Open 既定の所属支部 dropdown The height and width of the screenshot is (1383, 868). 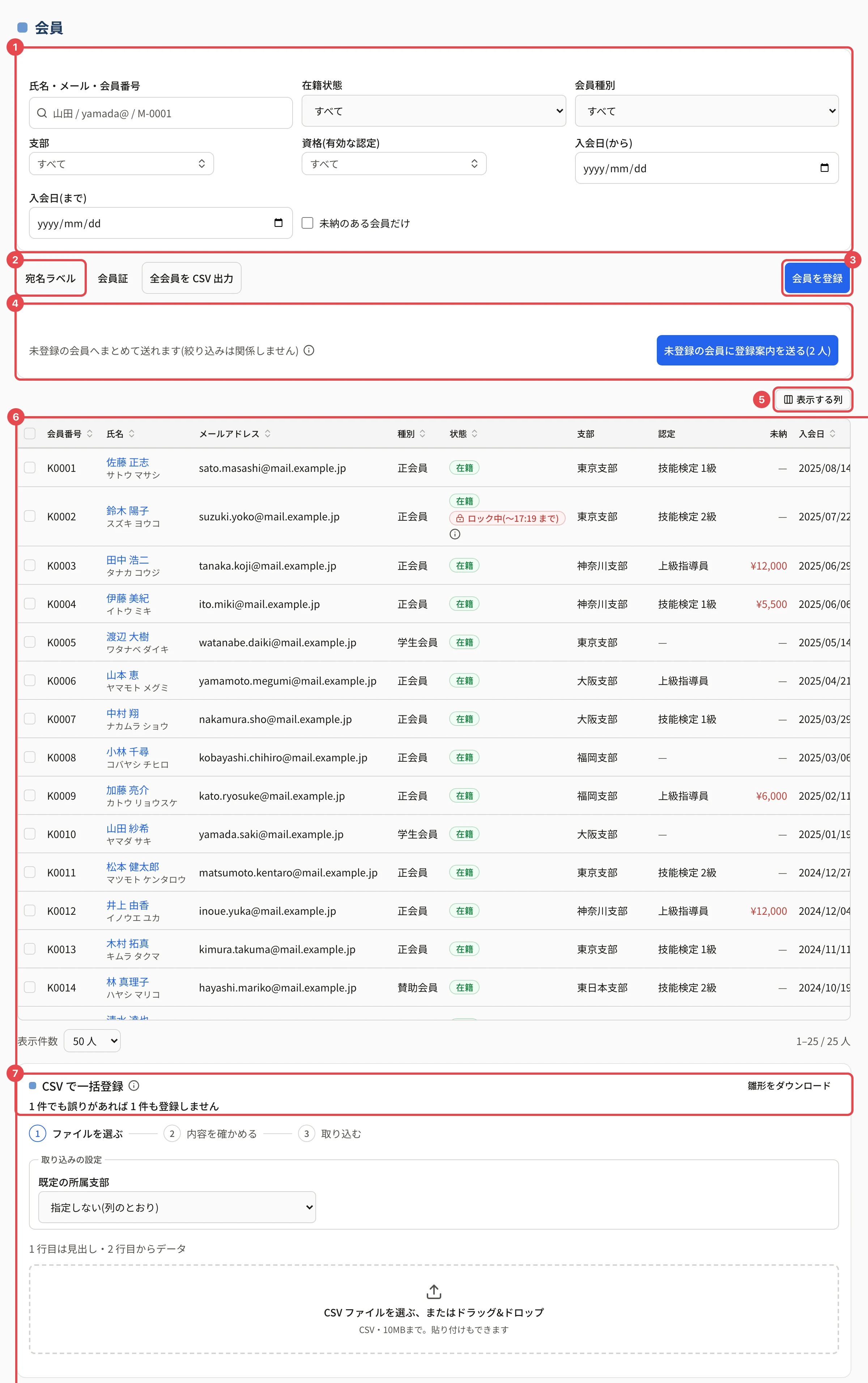[x=177, y=1207]
